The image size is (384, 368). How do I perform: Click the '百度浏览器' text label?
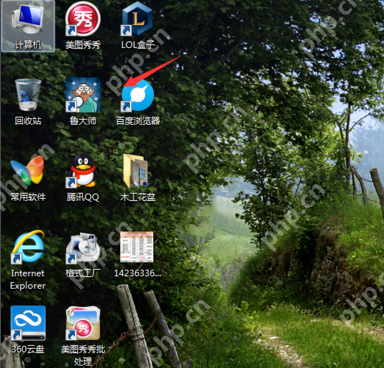(138, 121)
